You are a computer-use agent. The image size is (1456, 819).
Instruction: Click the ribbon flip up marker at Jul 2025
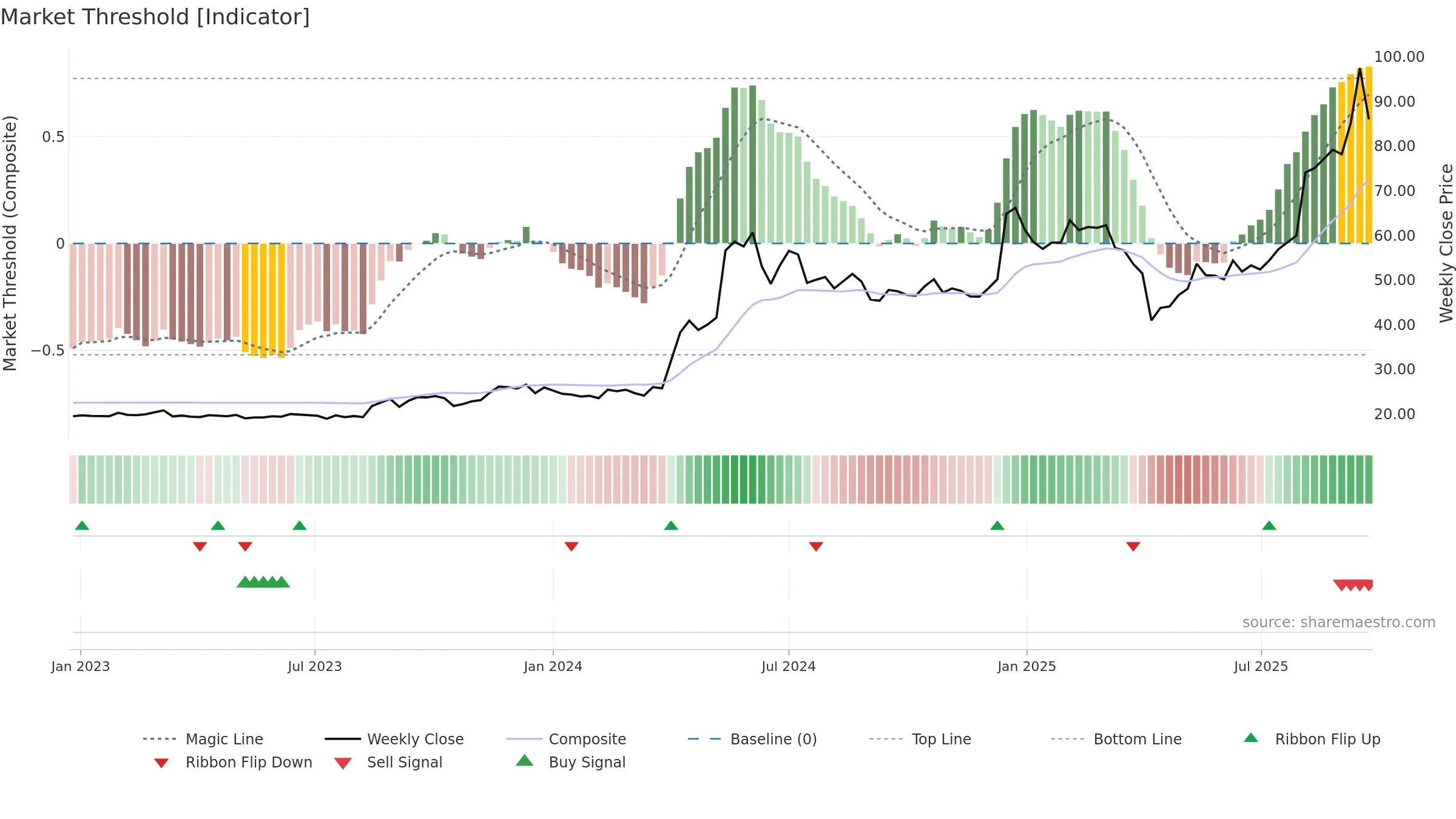click(1269, 525)
